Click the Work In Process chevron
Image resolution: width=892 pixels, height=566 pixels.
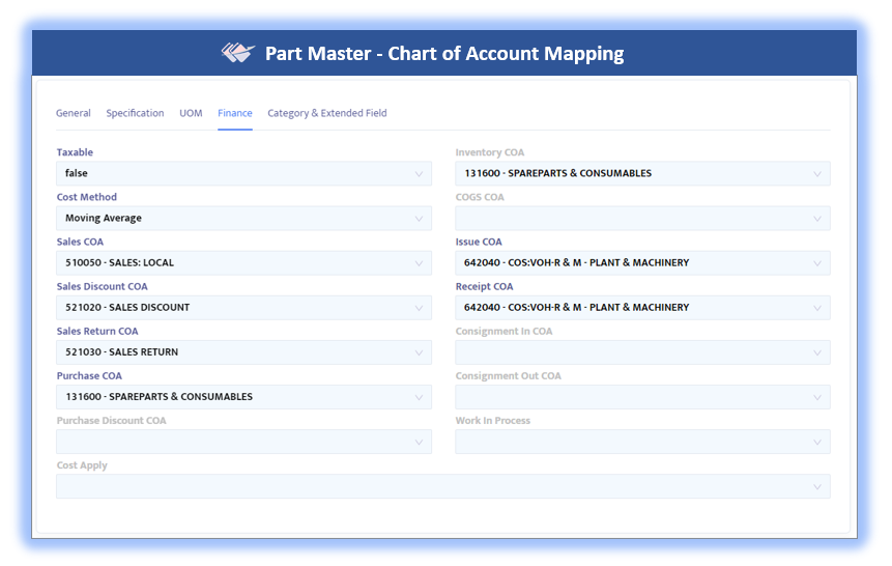(817, 442)
